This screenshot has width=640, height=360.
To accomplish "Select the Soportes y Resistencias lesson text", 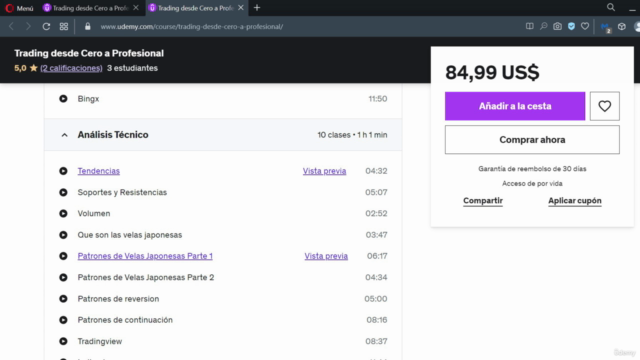I will click(x=122, y=192).
